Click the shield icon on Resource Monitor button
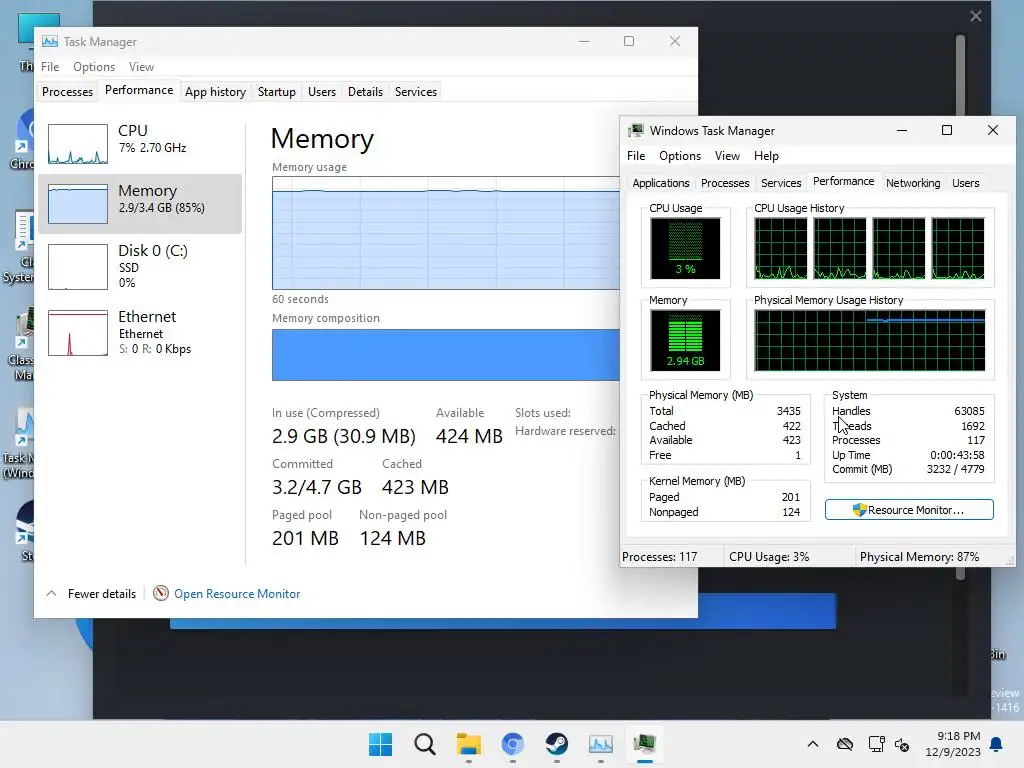Viewport: 1024px width, 768px height. click(859, 510)
